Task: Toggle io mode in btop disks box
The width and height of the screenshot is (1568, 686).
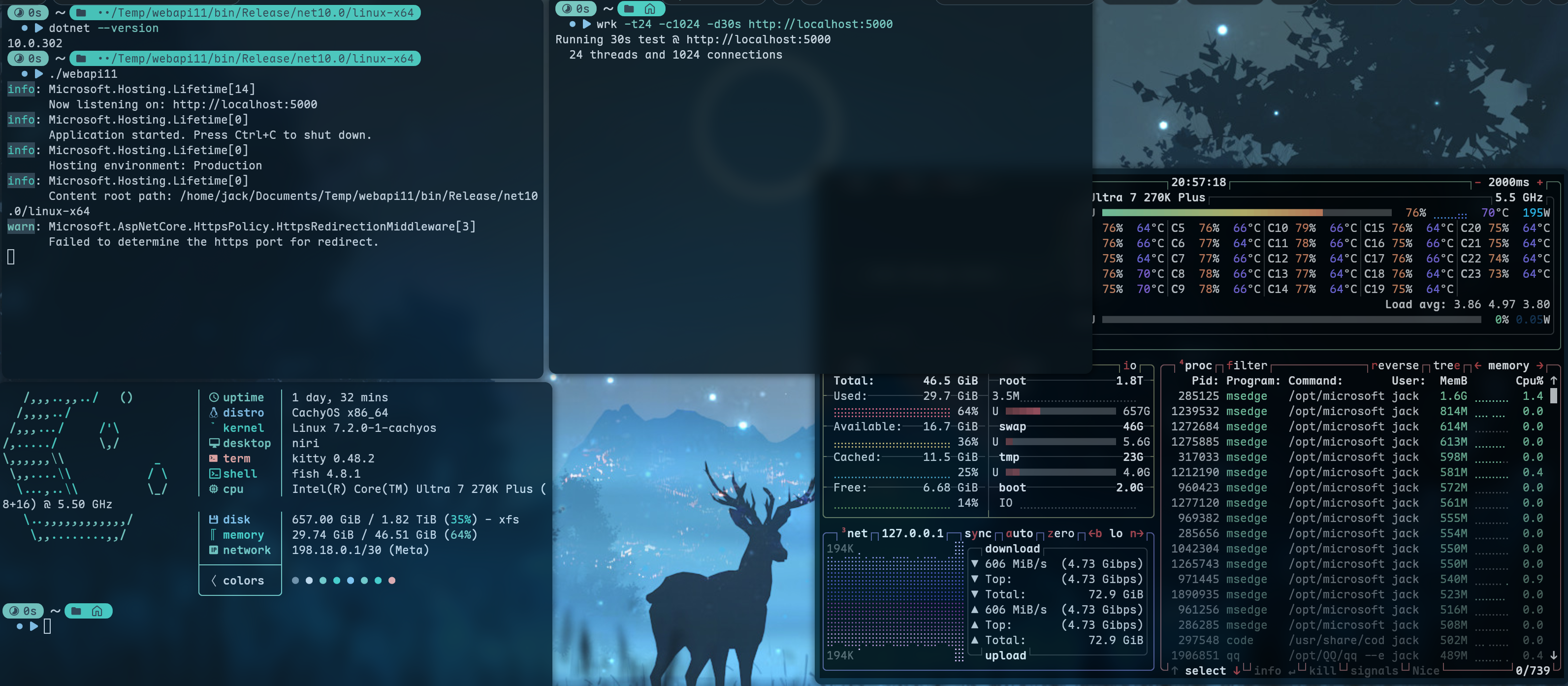Action: [1130, 365]
